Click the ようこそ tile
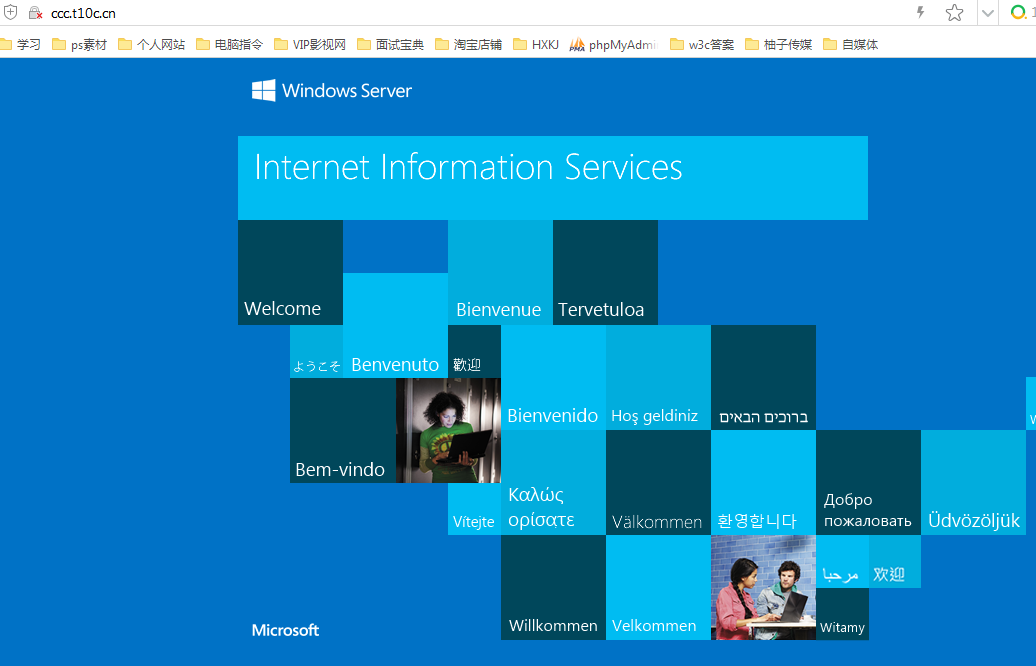Viewport: 1036px width, 666px height. 316,352
